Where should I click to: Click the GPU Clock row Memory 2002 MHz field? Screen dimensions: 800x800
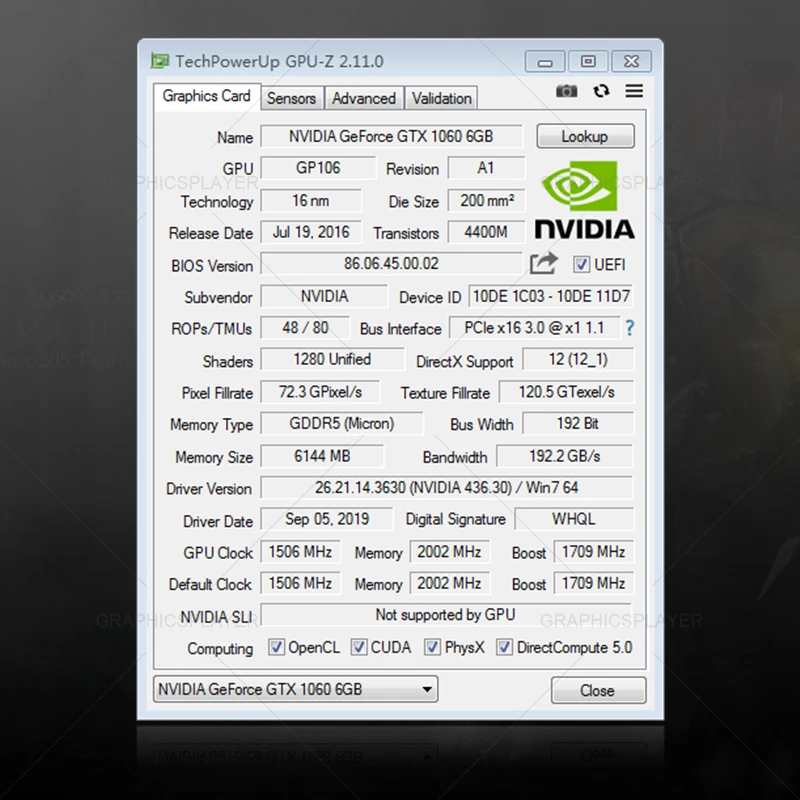(x=449, y=552)
